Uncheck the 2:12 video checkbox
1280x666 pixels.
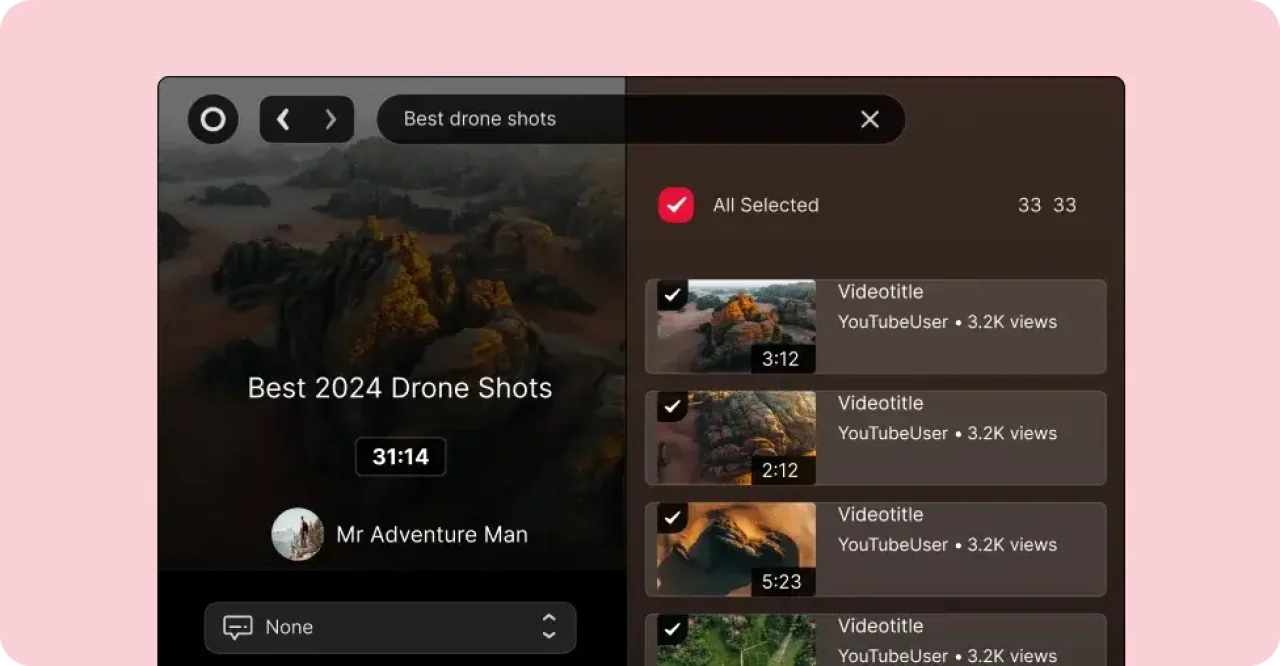(x=672, y=406)
